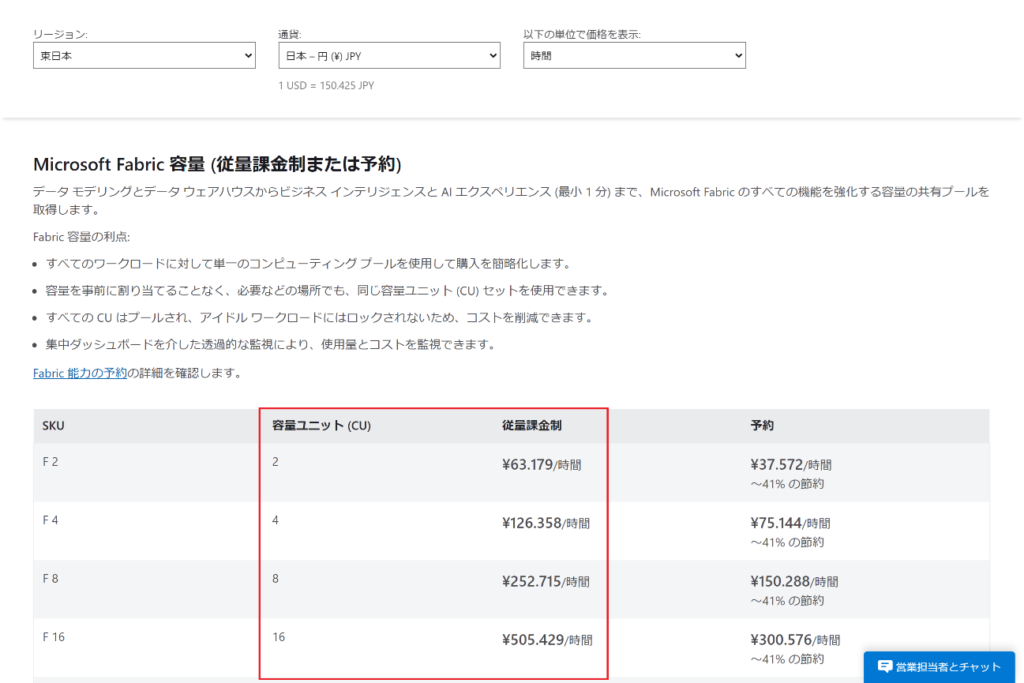Click the chat bubble icon in the chat button
Viewport: 1024px width, 683px height.
[884, 667]
